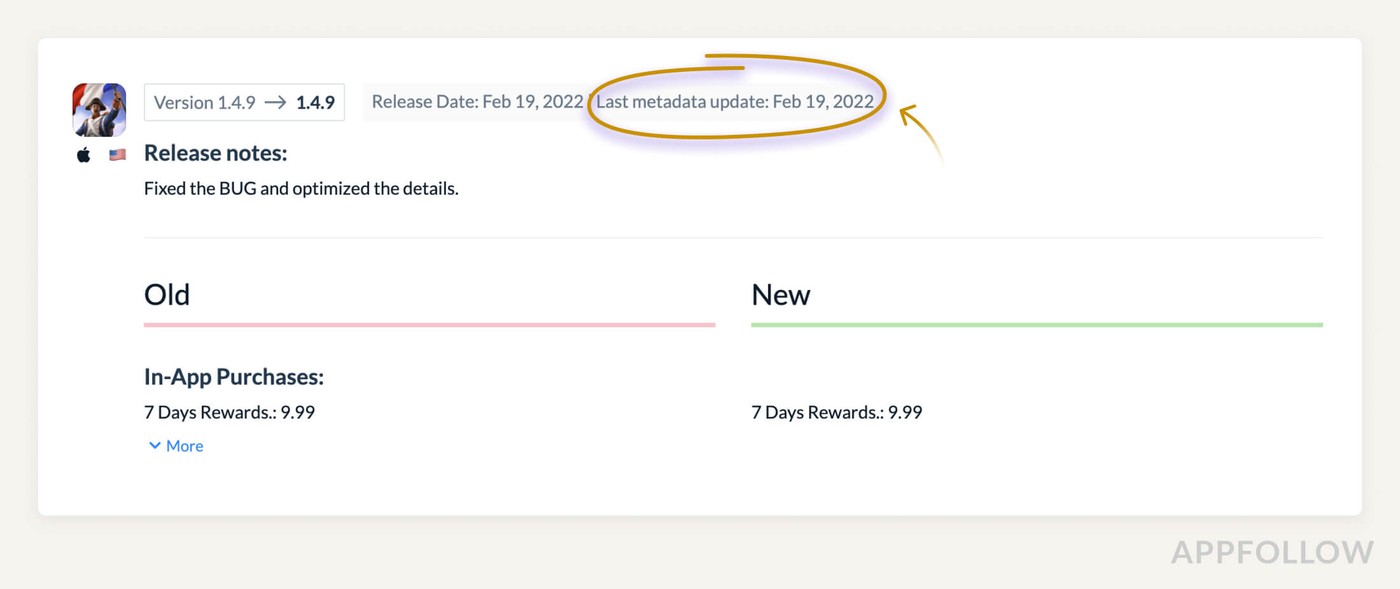Screen dimensions: 1400x589
Task: Click the 7 Days Rewards entry under New
Action: point(836,412)
